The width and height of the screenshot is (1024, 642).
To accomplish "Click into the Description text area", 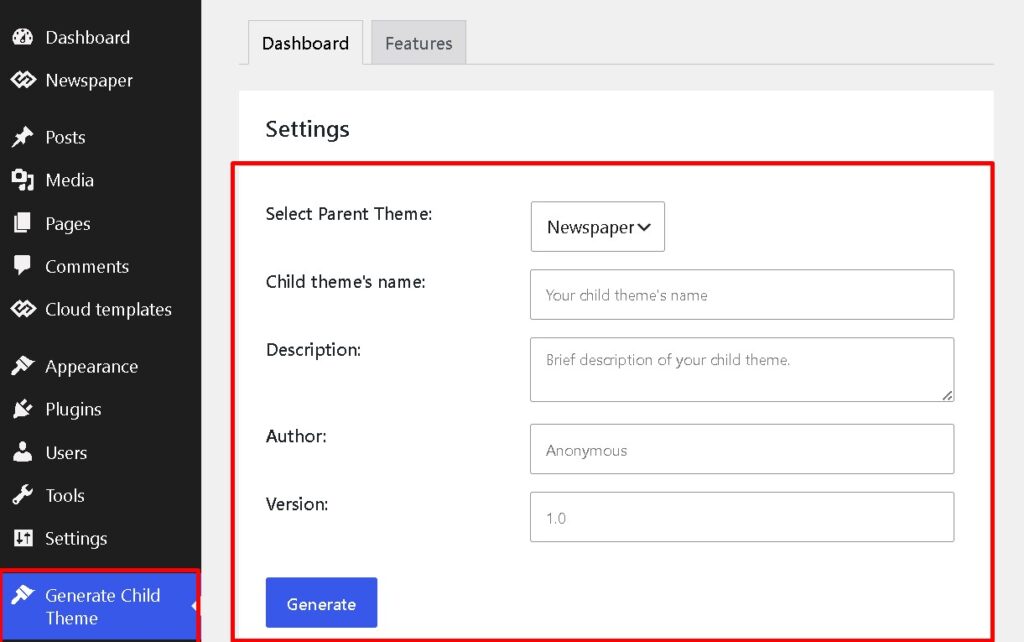I will 742,370.
